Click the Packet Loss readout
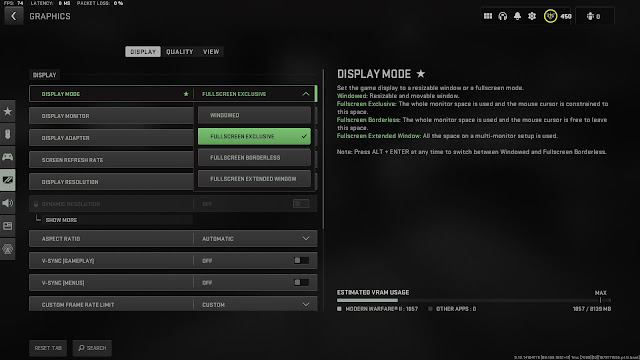Viewport: 640px width, 360px height. (x=100, y=3)
